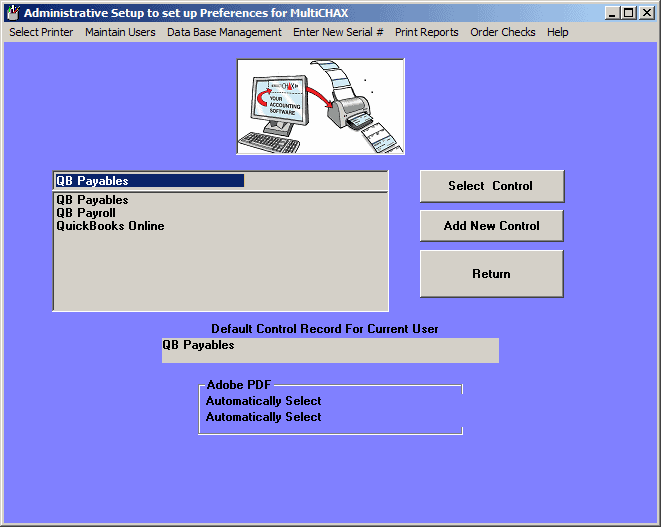Click the MultiCHAX app icon in title bar
This screenshot has width=661, height=527.
tap(13, 13)
